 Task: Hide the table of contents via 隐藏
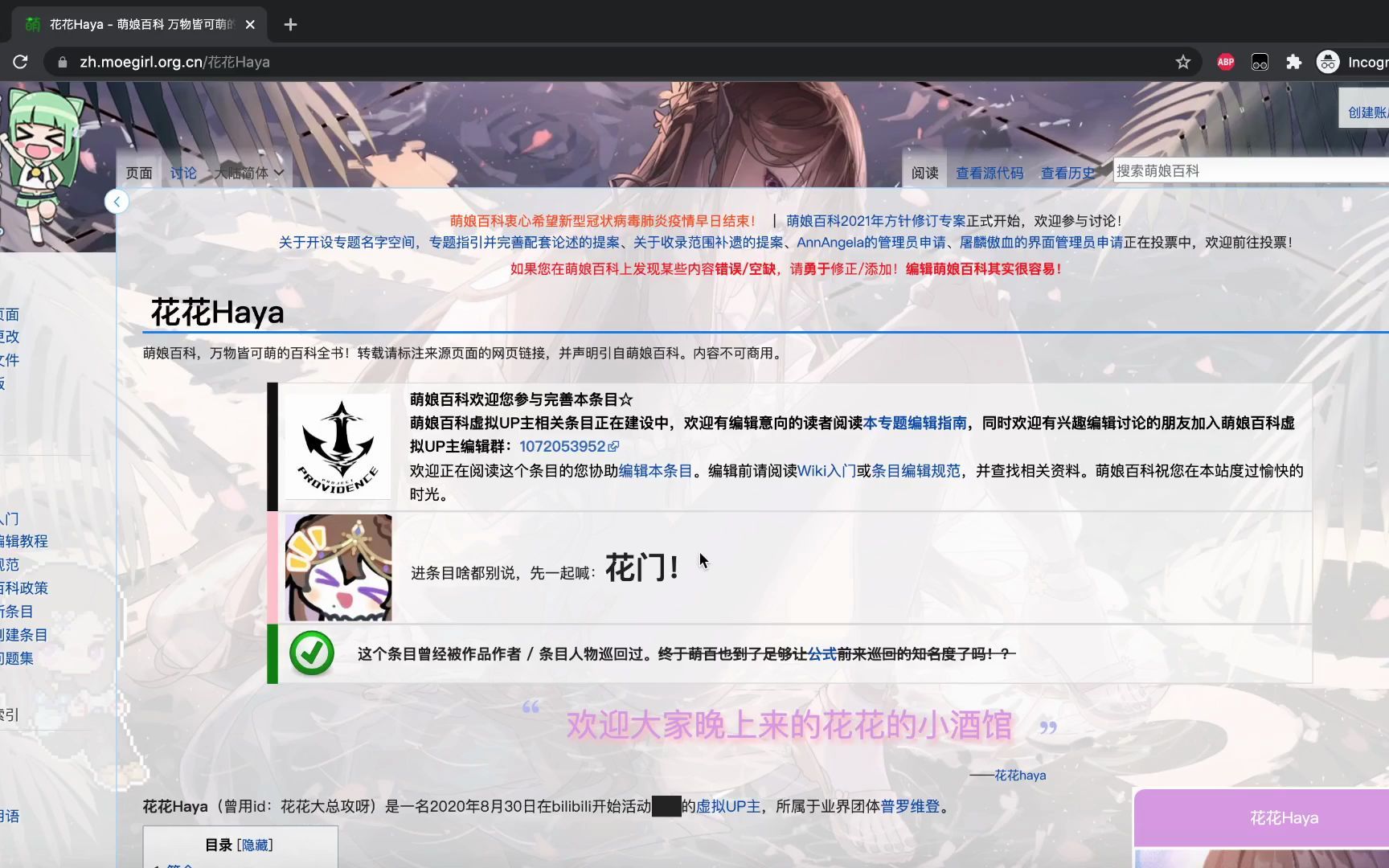(255, 845)
